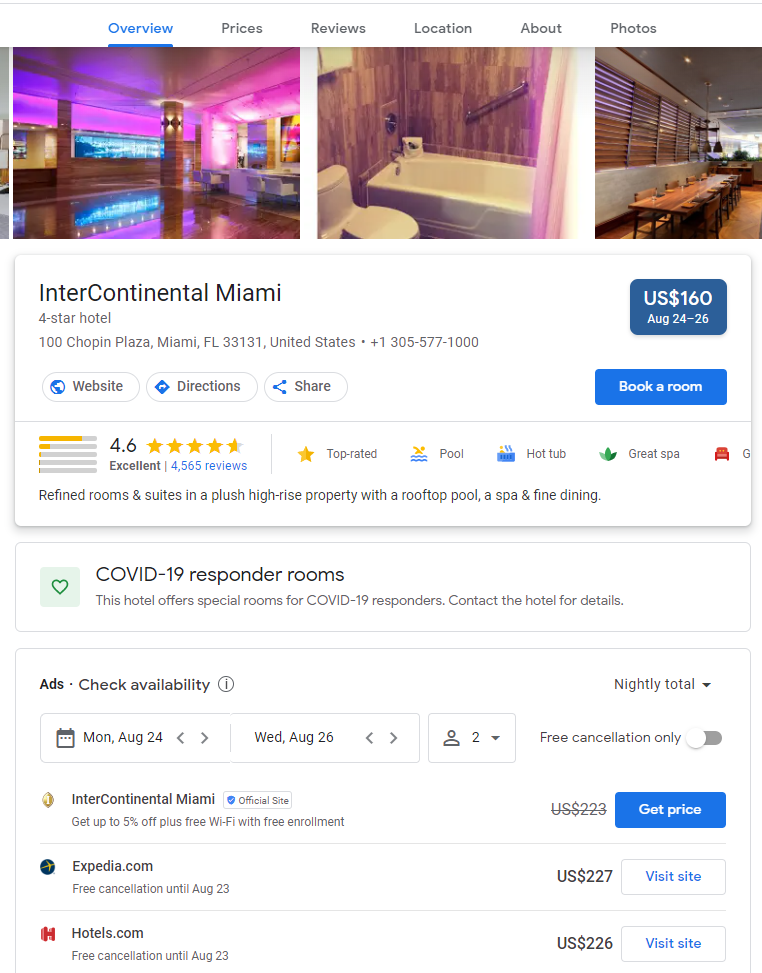This screenshot has width=762, height=973.
Task: View the purple-lit lobby photo
Action: click(156, 143)
